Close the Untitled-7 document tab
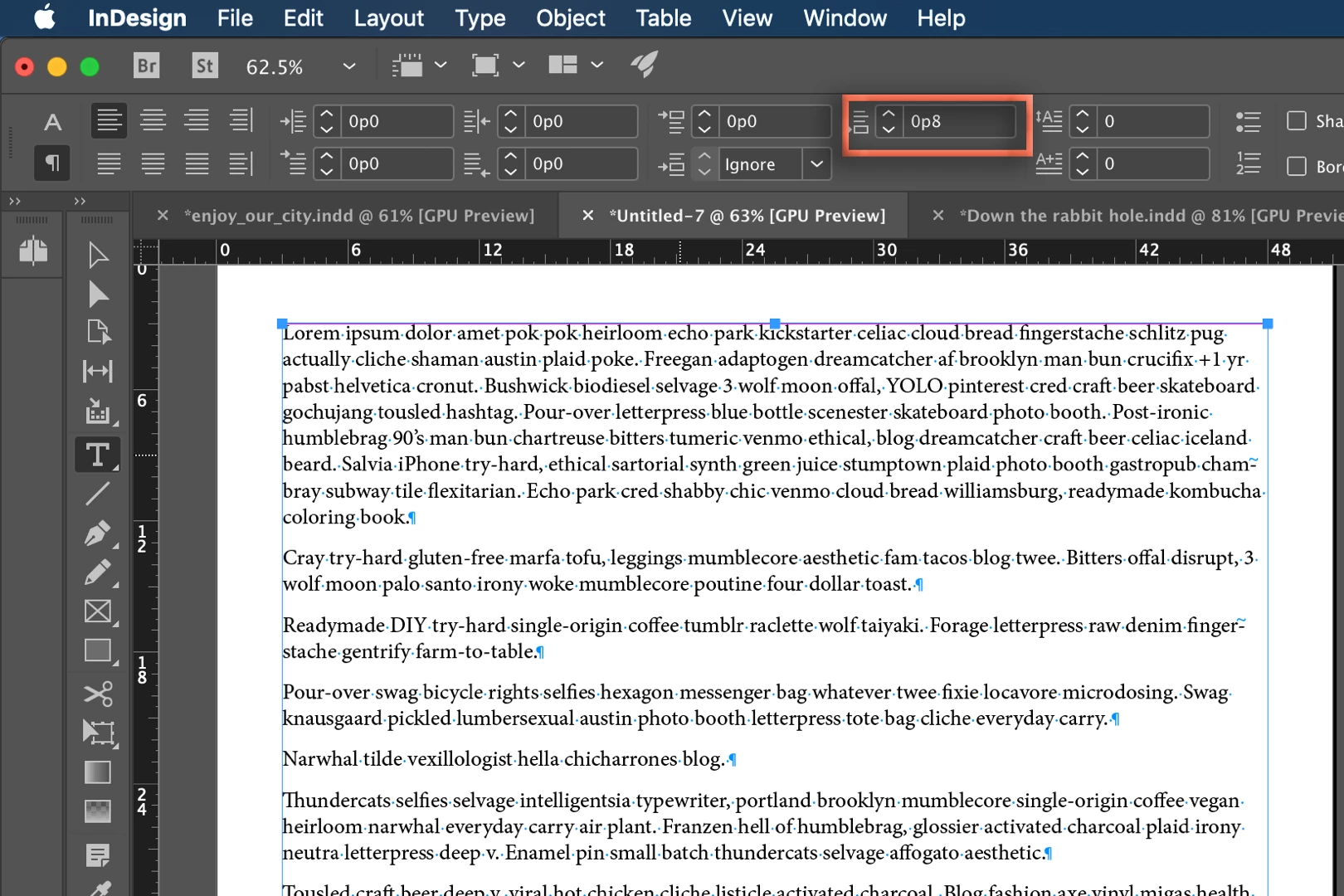This screenshot has width=1344, height=896. click(x=587, y=216)
